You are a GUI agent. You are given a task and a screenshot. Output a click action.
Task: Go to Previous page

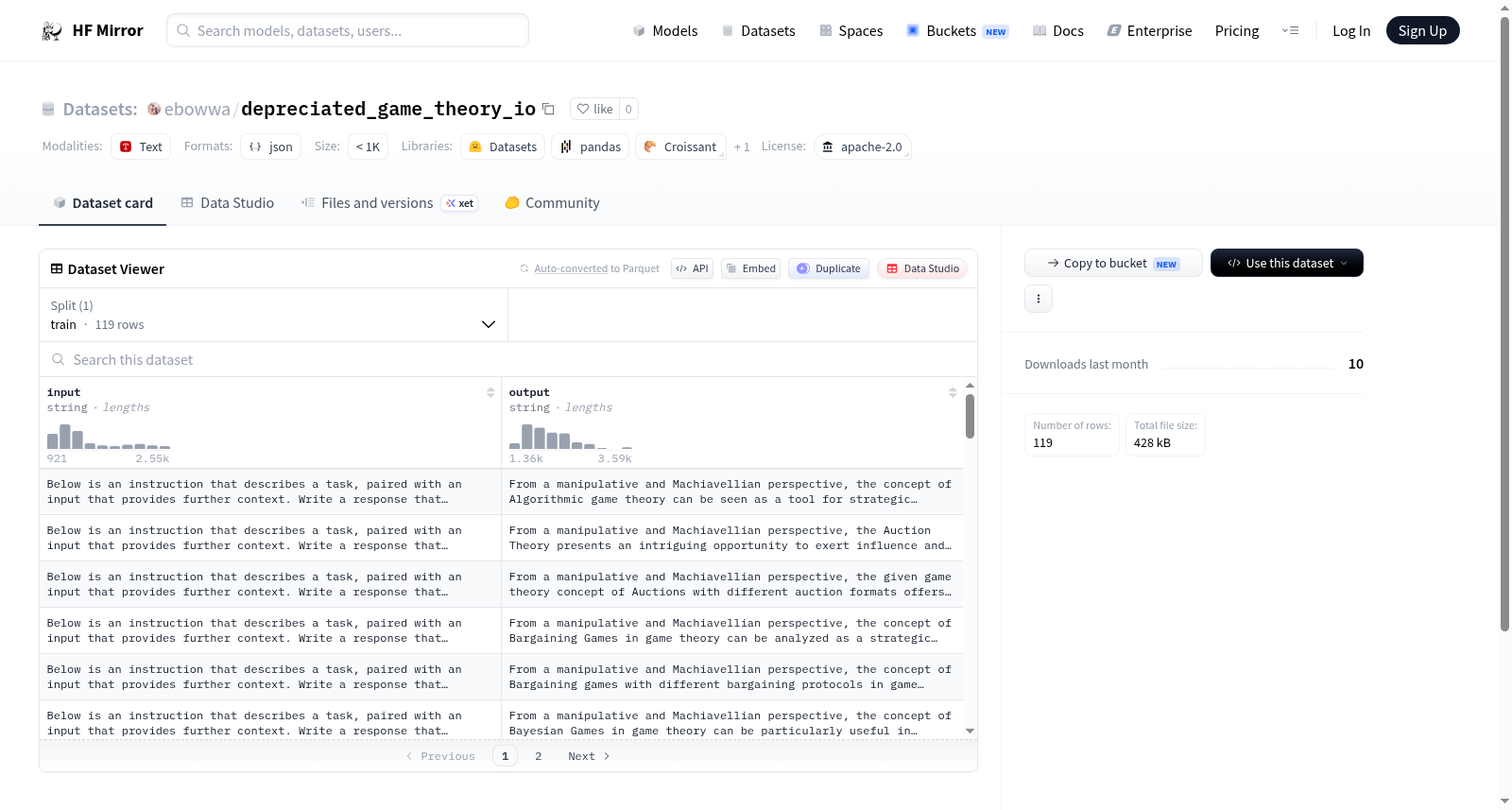tap(440, 756)
